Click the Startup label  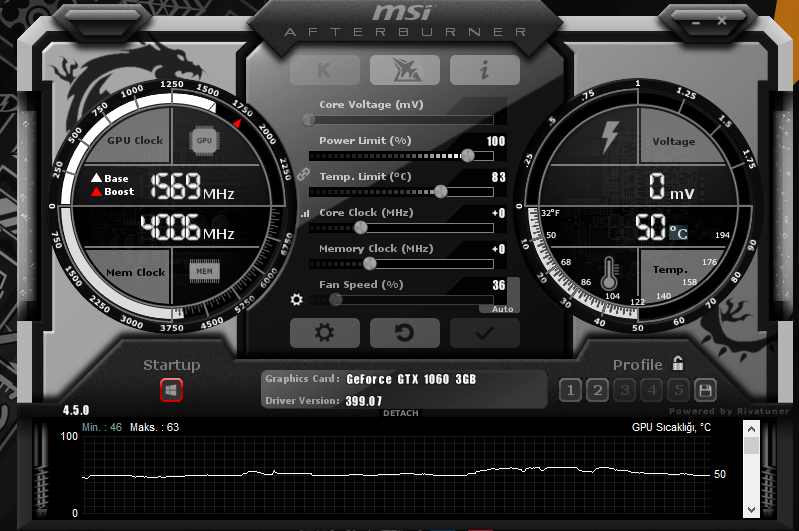pyautogui.click(x=172, y=365)
